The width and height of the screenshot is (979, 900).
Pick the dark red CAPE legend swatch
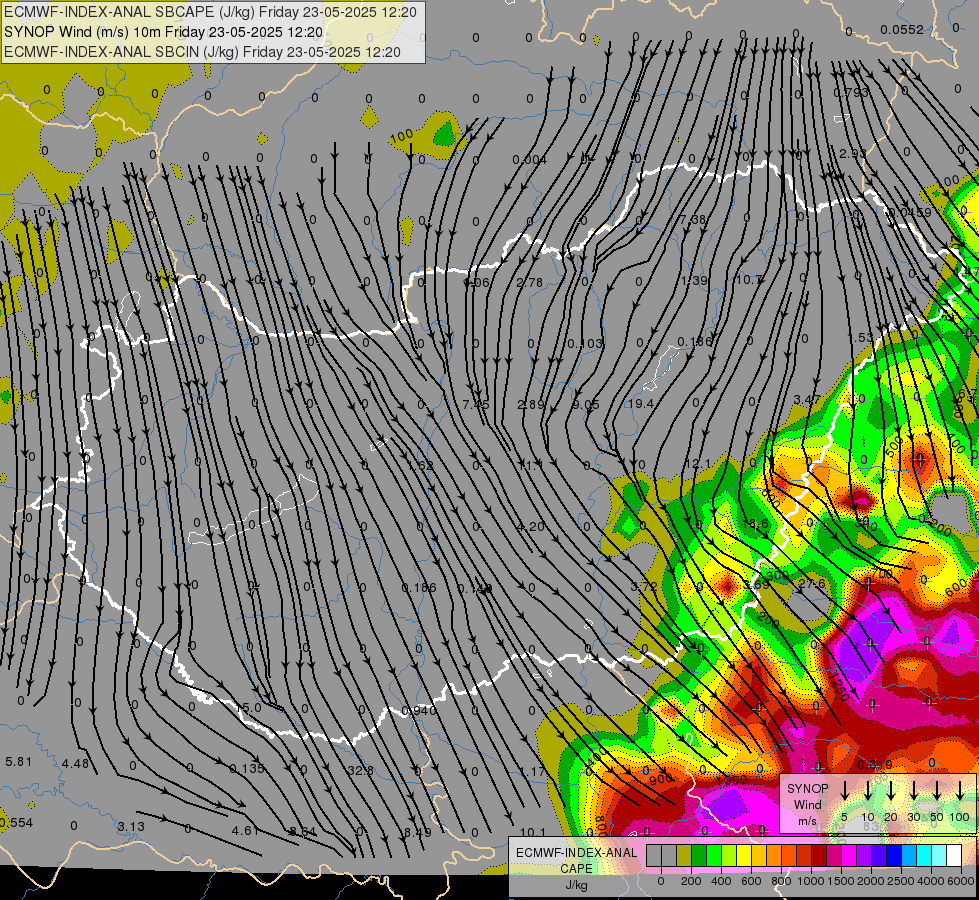819,855
